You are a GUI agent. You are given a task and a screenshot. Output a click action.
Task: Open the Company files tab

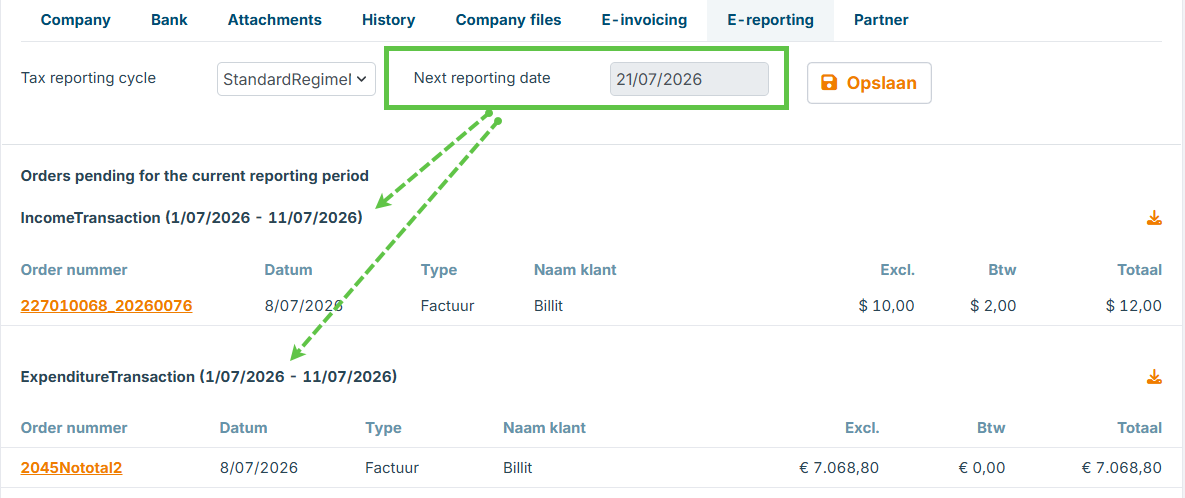coord(509,20)
